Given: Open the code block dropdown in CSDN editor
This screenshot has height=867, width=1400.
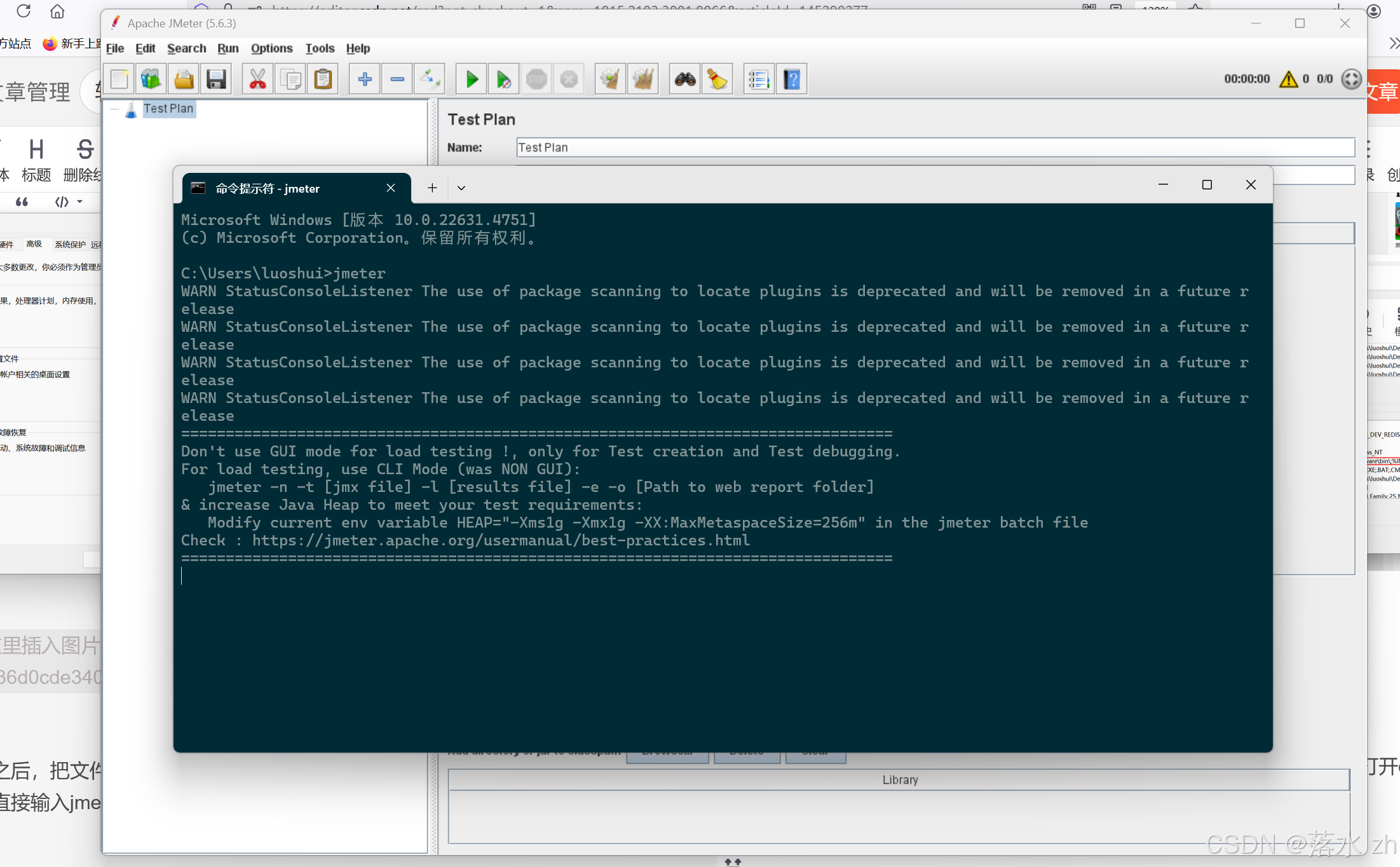Looking at the screenshot, I should point(80,202).
